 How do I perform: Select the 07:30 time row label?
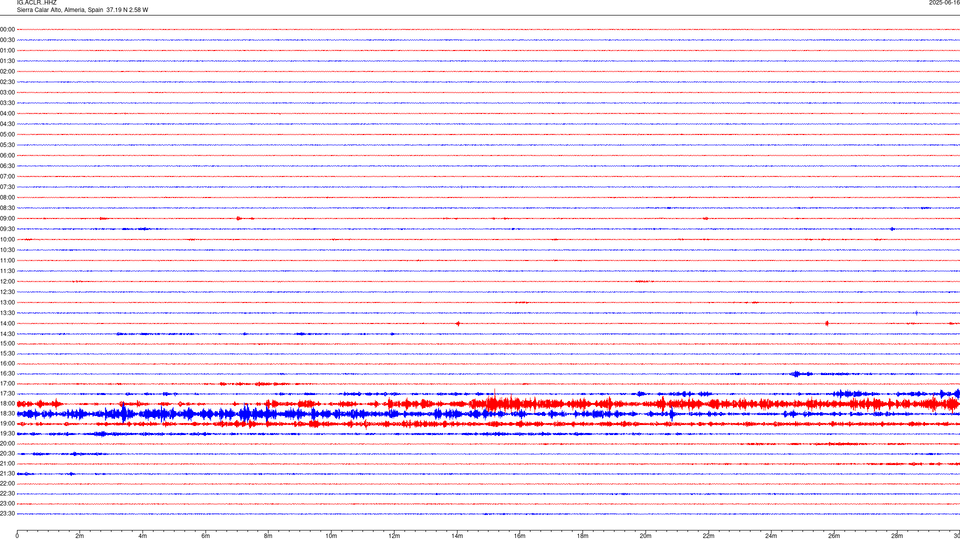coord(7,187)
